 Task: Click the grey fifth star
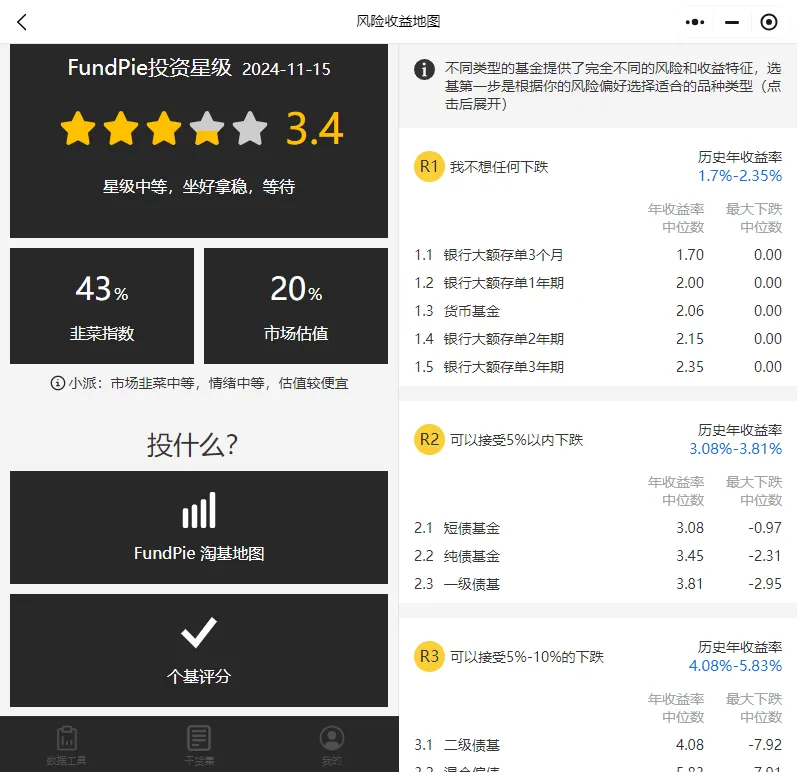coord(250,129)
